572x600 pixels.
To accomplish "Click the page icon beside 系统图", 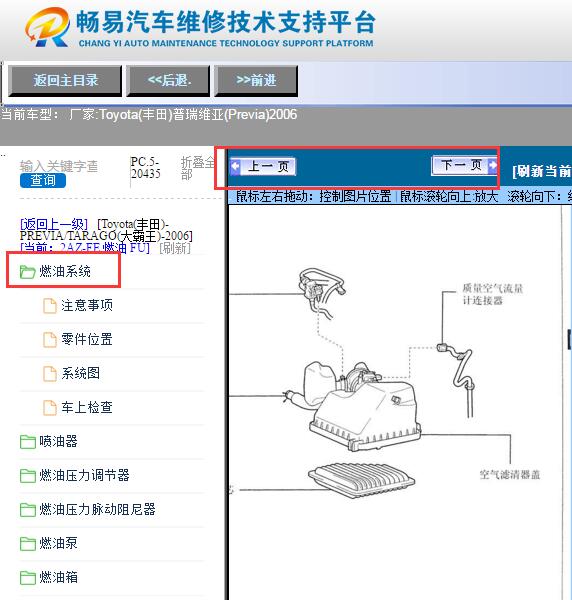I will click(x=50, y=374).
